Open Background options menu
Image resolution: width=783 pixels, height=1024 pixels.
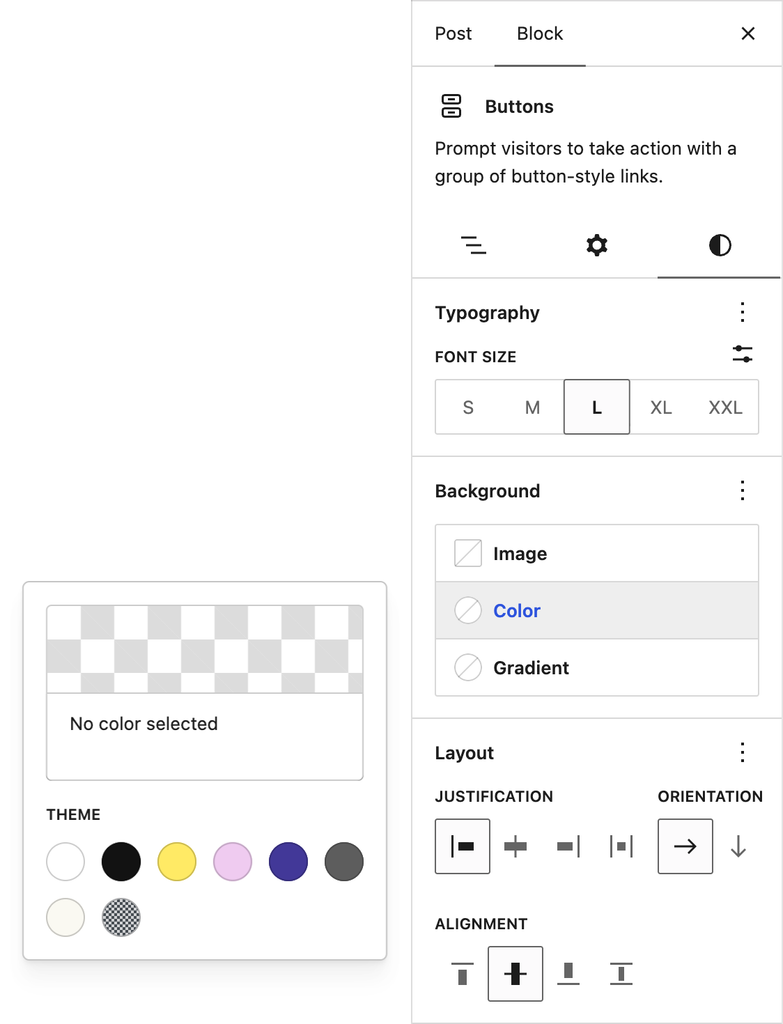click(742, 490)
